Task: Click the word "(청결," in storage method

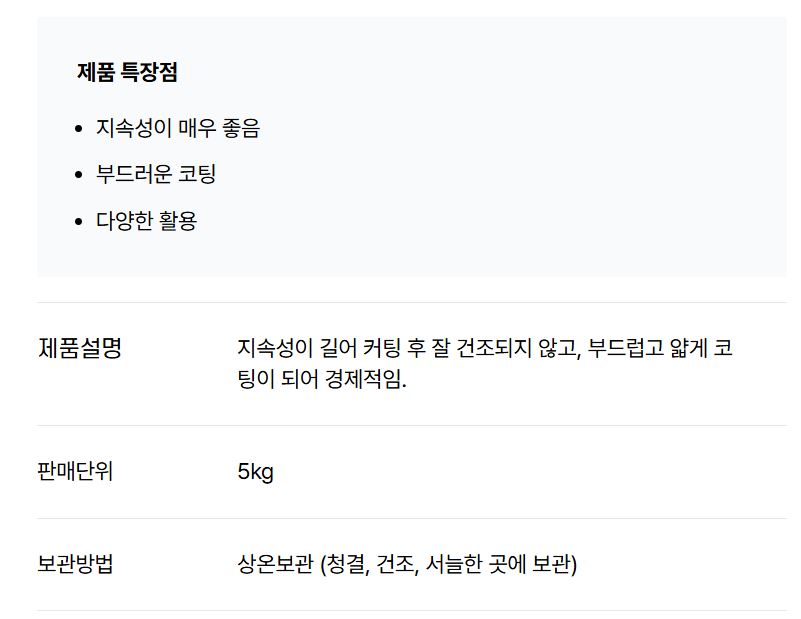Action: 345,564
